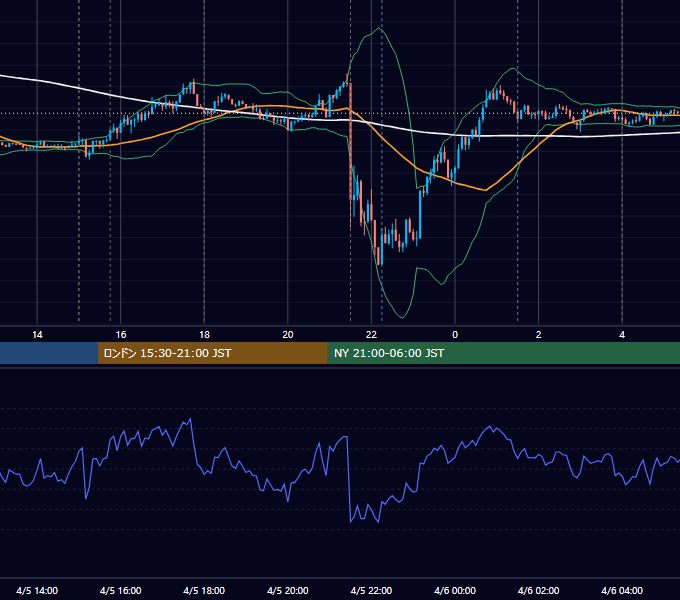
Task: Click the time axis label 4
Action: coord(622,335)
